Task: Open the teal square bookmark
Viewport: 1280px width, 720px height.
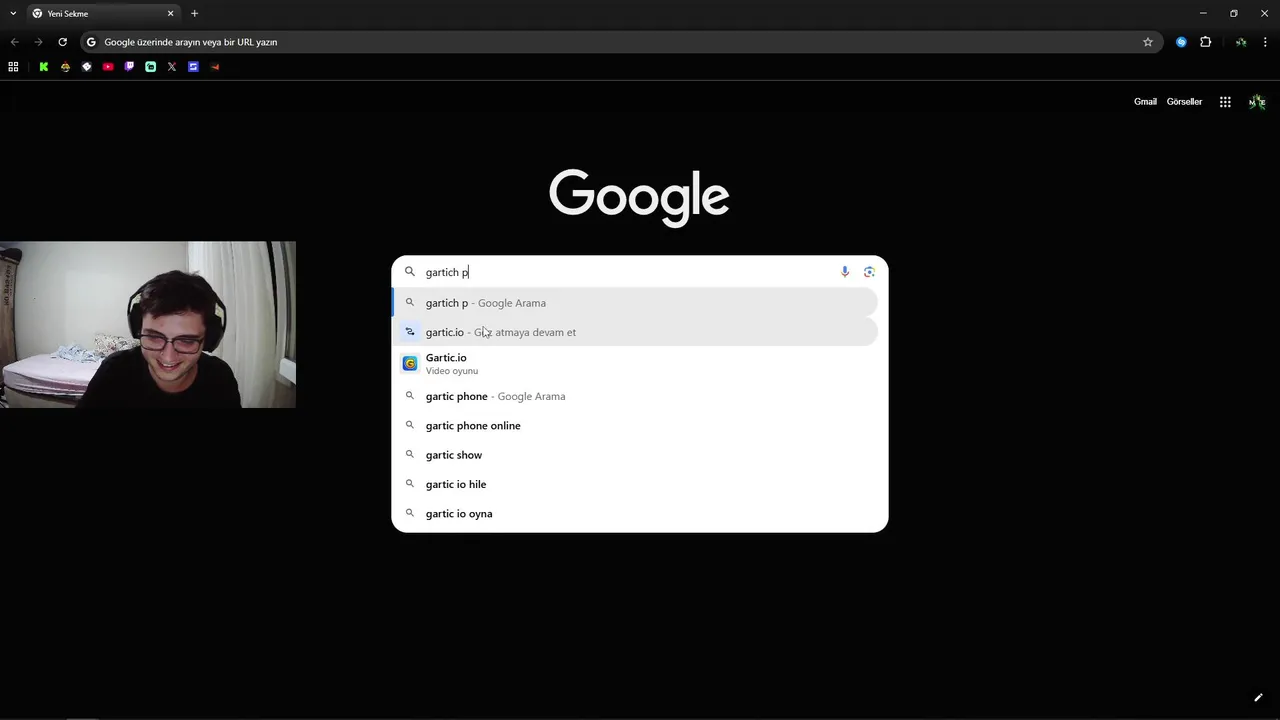Action: 151,67
